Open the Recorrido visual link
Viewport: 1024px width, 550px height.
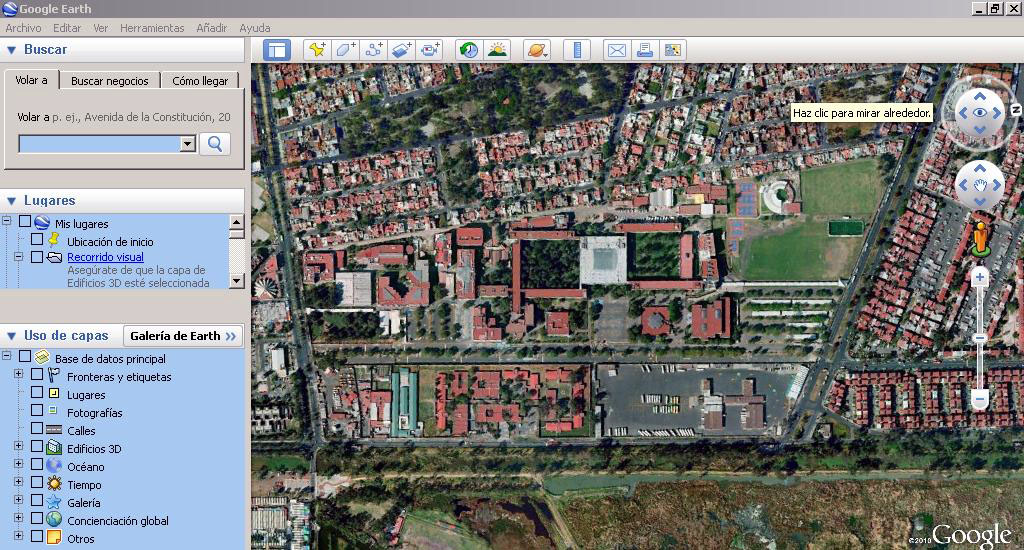[x=105, y=257]
